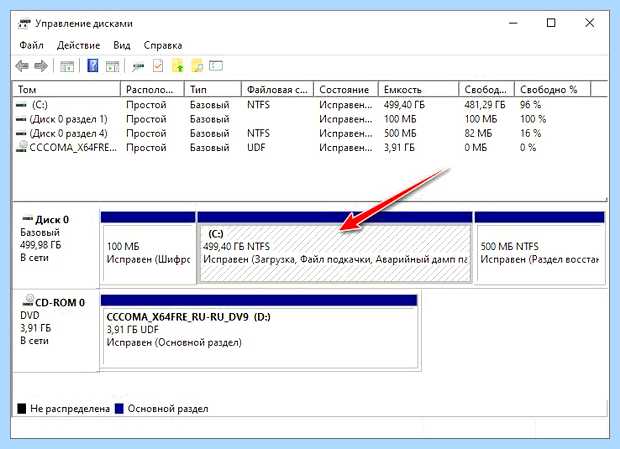Click the 0 МБ free space cell
The image size is (620, 449).
coord(476,148)
